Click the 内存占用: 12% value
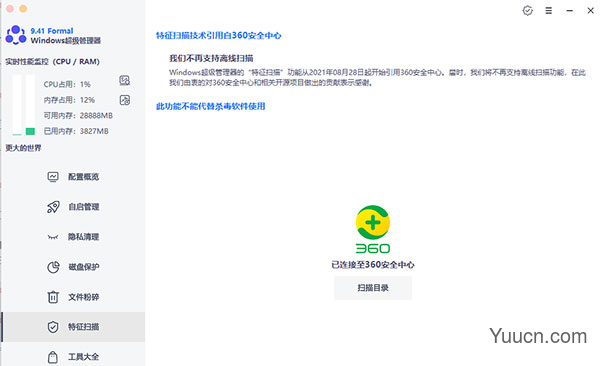The height and width of the screenshot is (366, 600). (69, 100)
